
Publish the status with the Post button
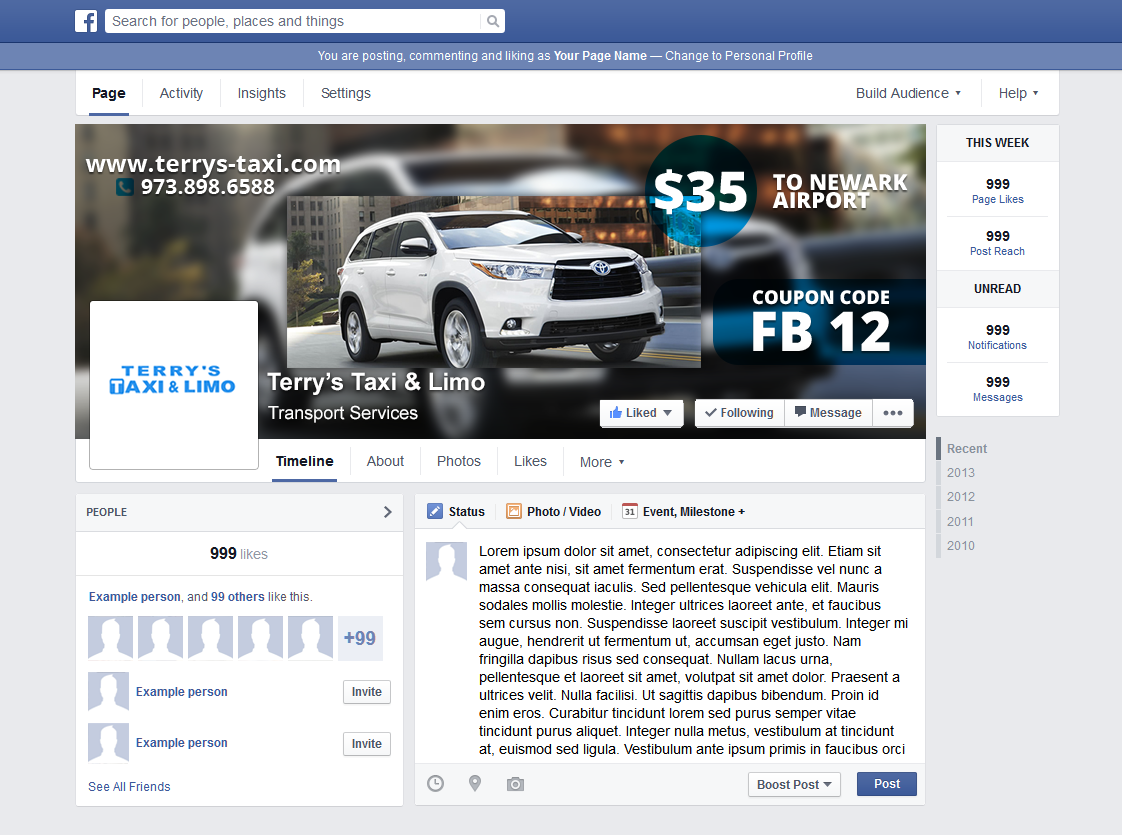[x=886, y=784]
